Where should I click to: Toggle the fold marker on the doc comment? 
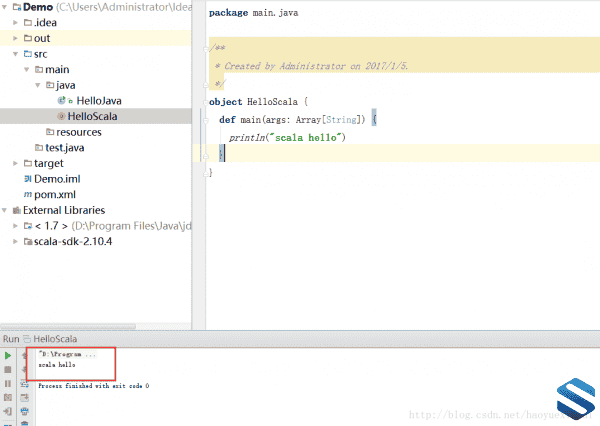pos(206,47)
